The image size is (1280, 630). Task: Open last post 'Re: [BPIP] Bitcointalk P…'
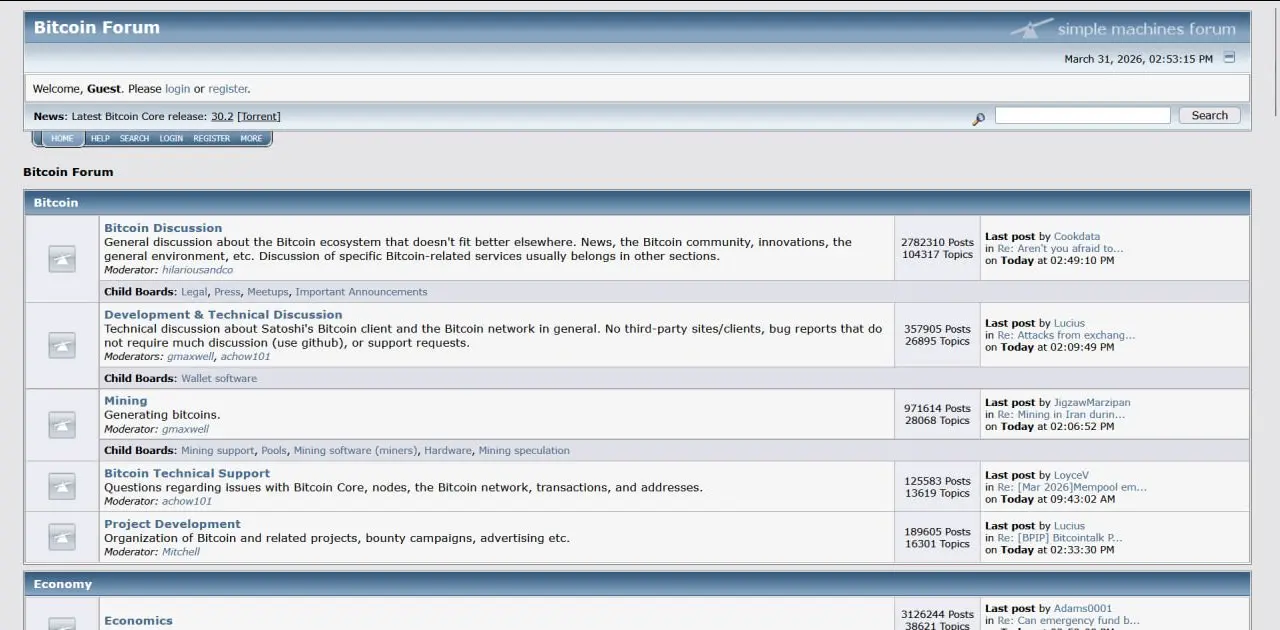(x=1060, y=538)
